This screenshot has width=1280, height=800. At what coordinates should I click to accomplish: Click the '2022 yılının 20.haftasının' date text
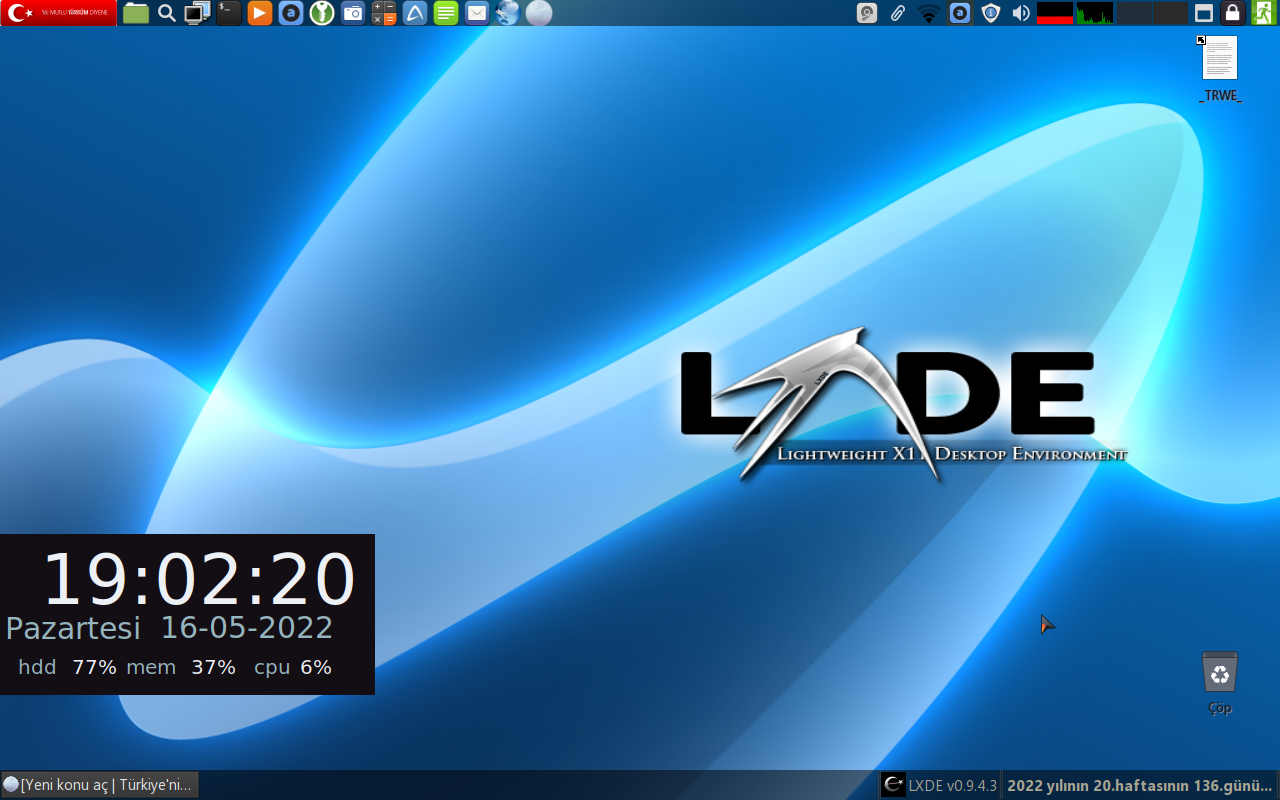(x=1140, y=785)
